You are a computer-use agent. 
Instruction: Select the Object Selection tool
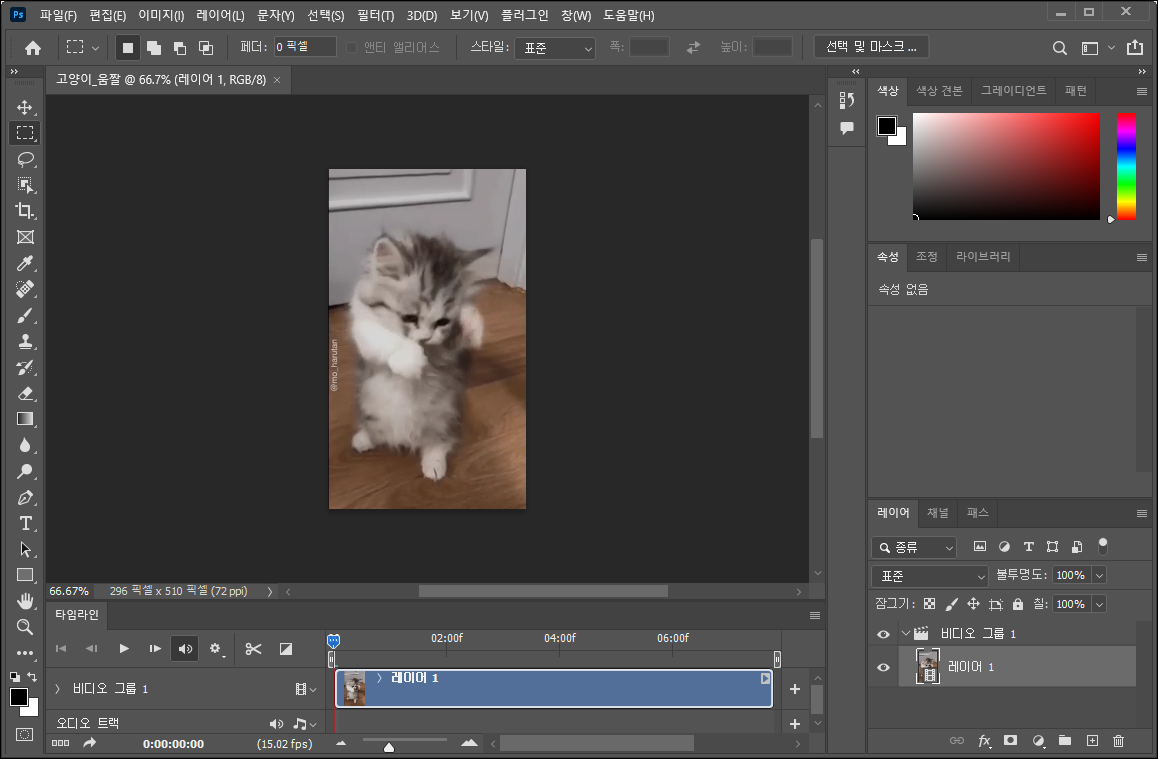pos(25,185)
